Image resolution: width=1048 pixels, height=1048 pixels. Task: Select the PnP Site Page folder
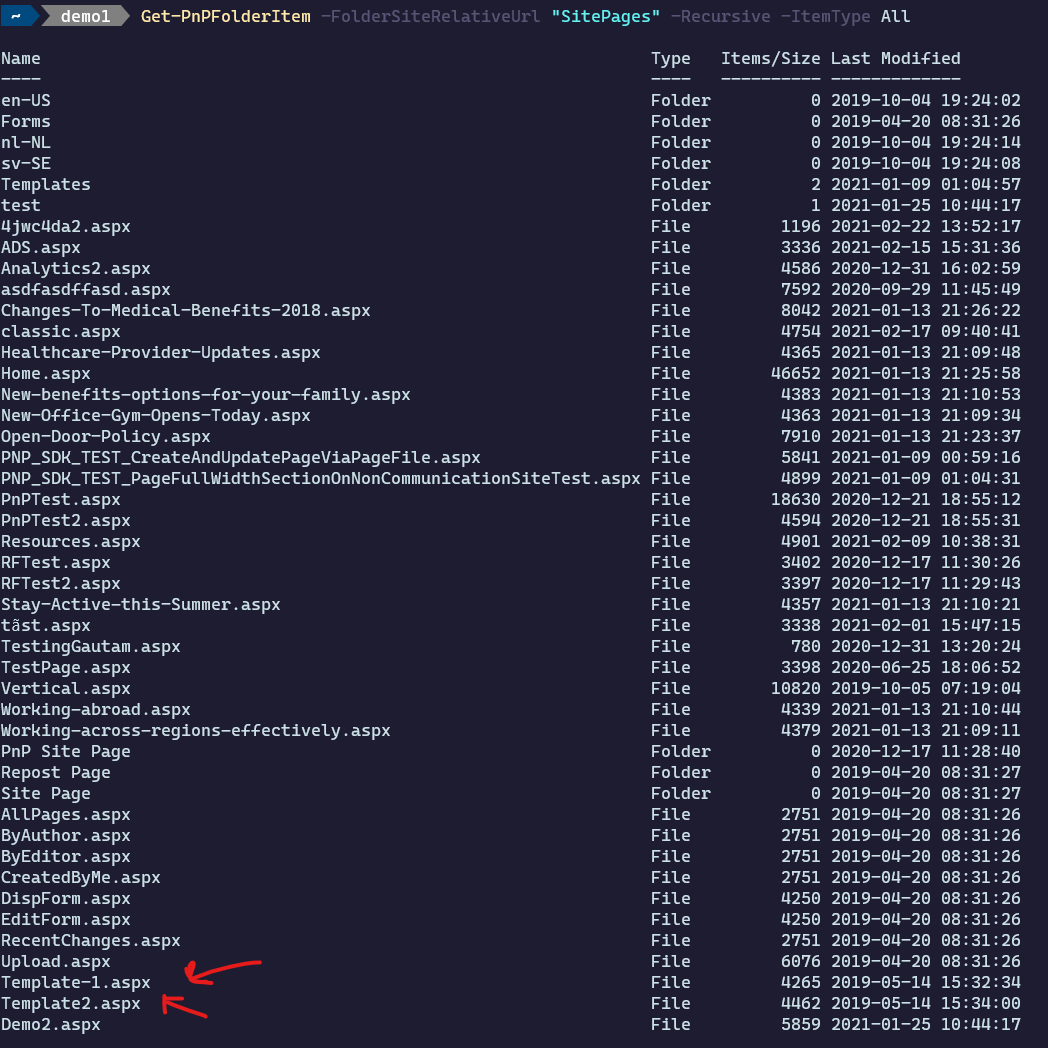(66, 752)
